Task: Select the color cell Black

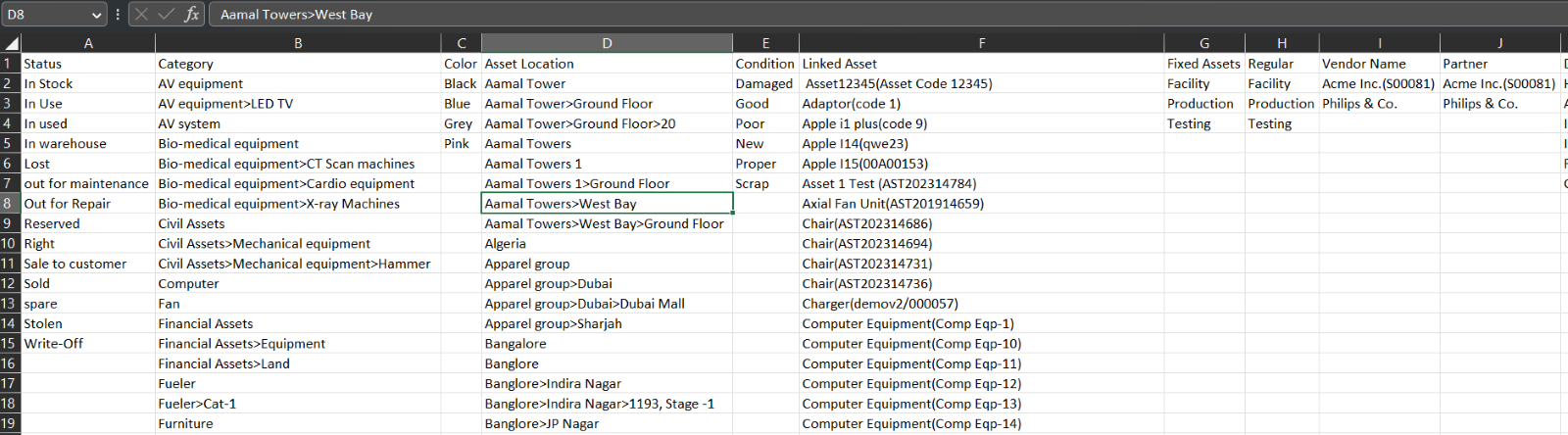Action: (462, 84)
